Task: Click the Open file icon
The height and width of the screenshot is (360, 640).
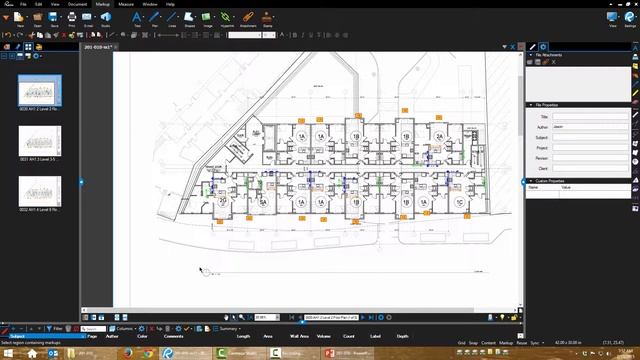Action: coord(38,18)
